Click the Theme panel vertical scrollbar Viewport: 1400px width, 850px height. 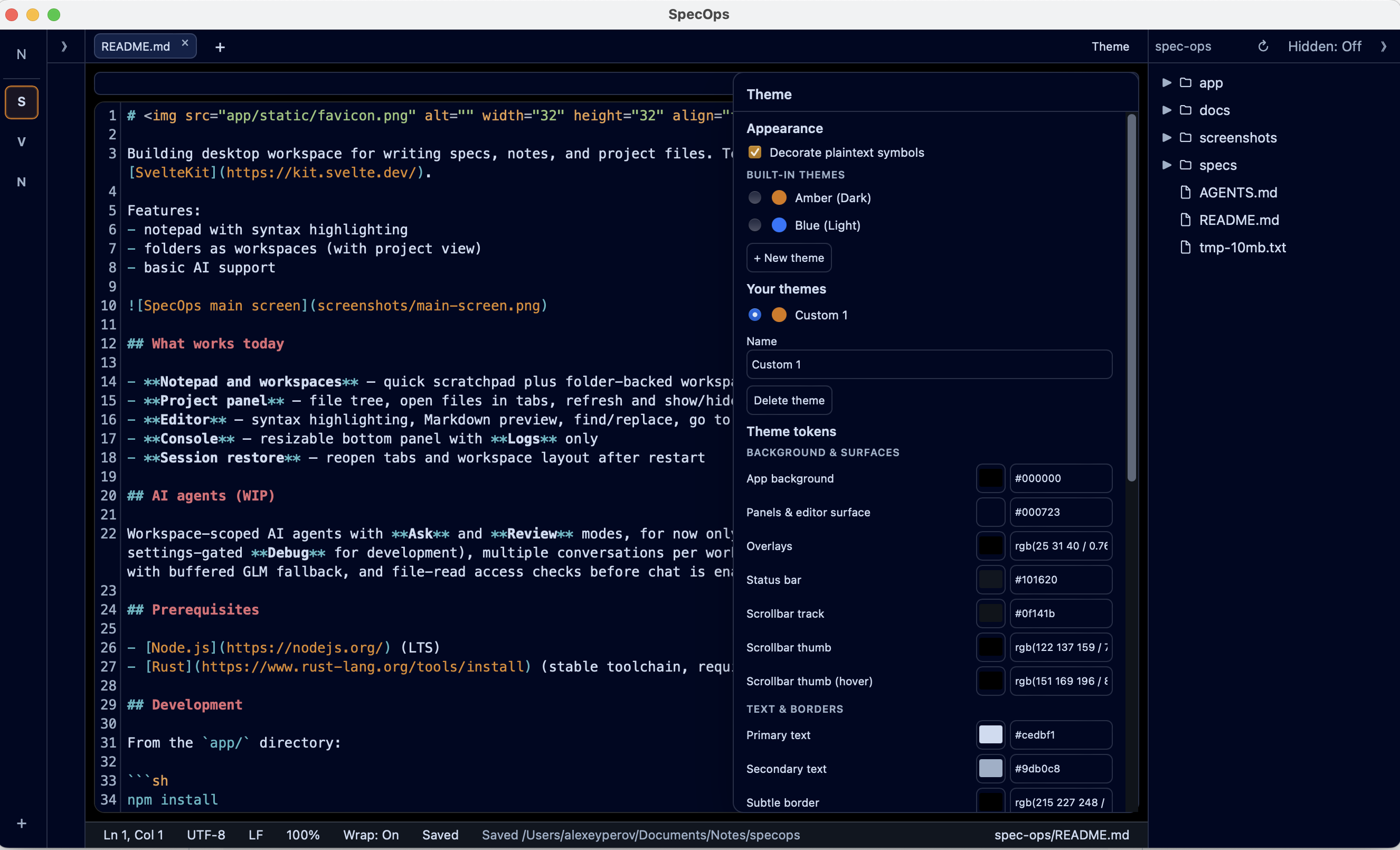point(1131,298)
